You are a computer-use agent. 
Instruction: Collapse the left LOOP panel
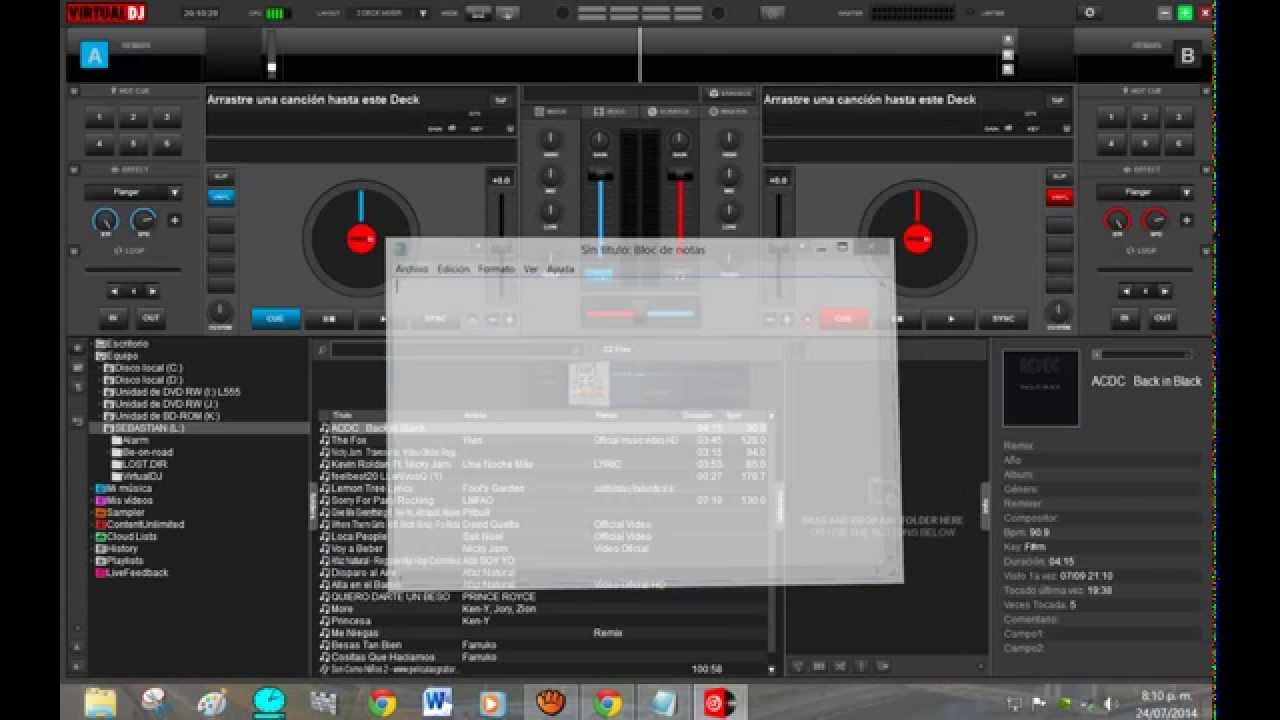(x=75, y=251)
